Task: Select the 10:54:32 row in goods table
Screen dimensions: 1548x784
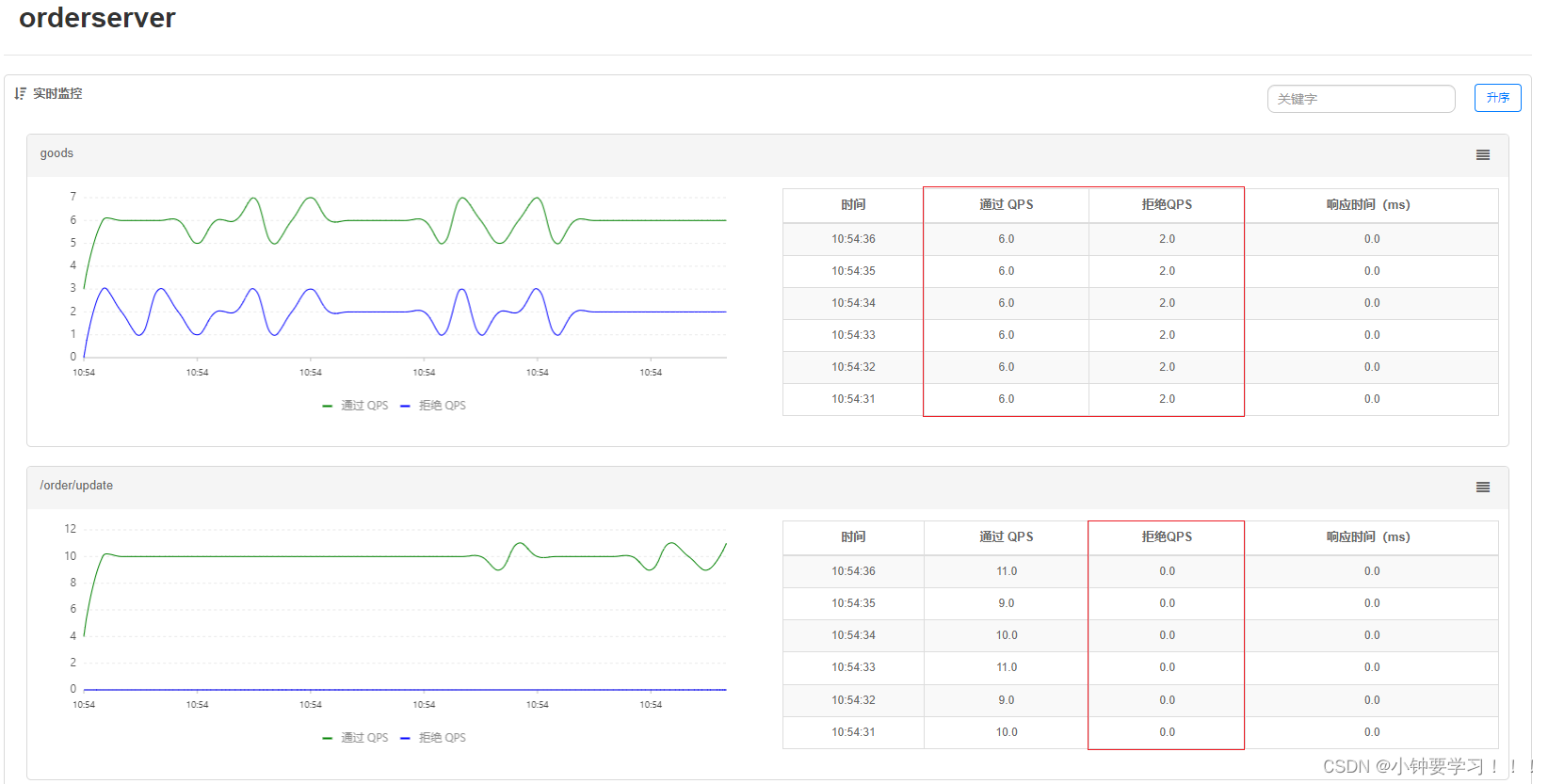Action: coord(1140,367)
